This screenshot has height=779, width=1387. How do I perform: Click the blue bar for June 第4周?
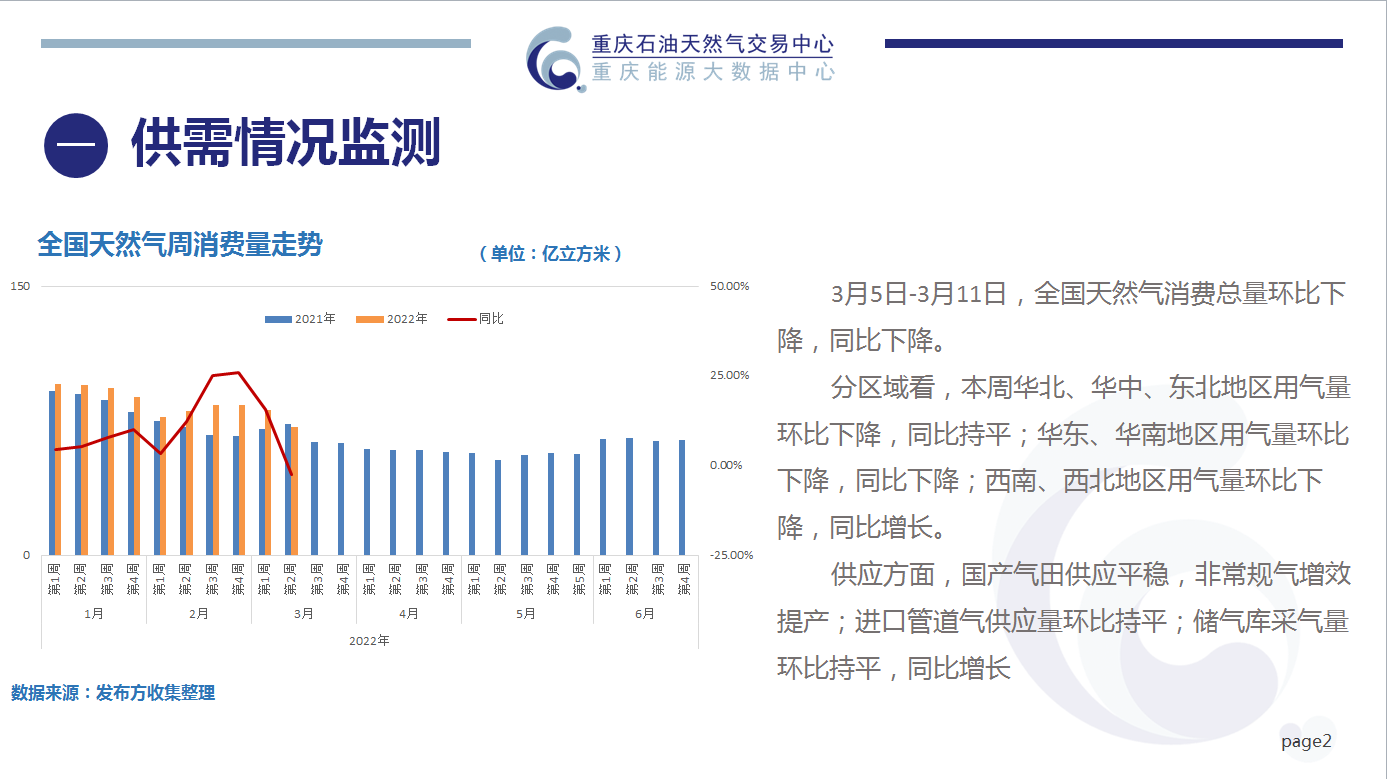(683, 498)
